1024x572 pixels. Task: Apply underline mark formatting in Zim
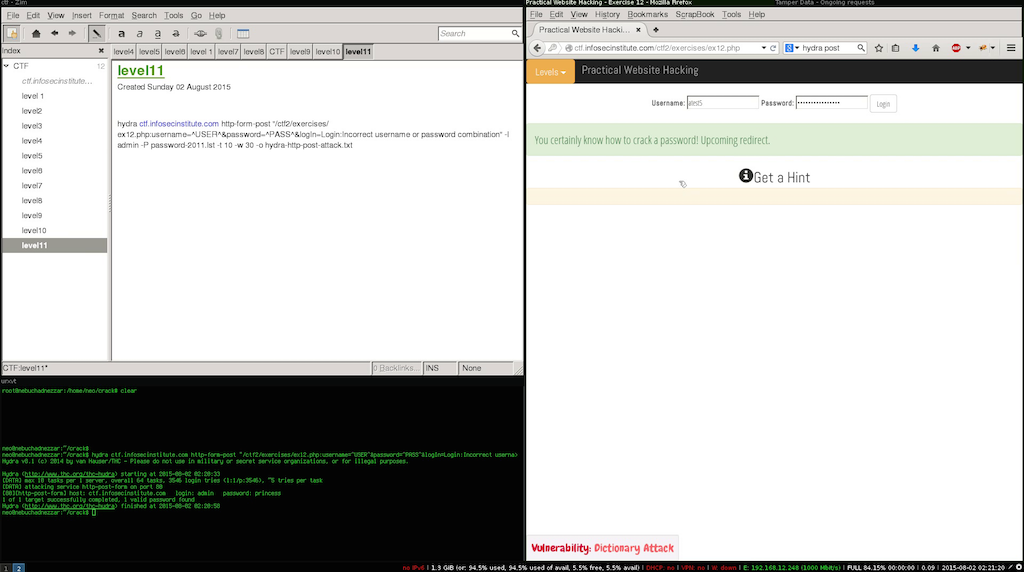[x=157, y=33]
